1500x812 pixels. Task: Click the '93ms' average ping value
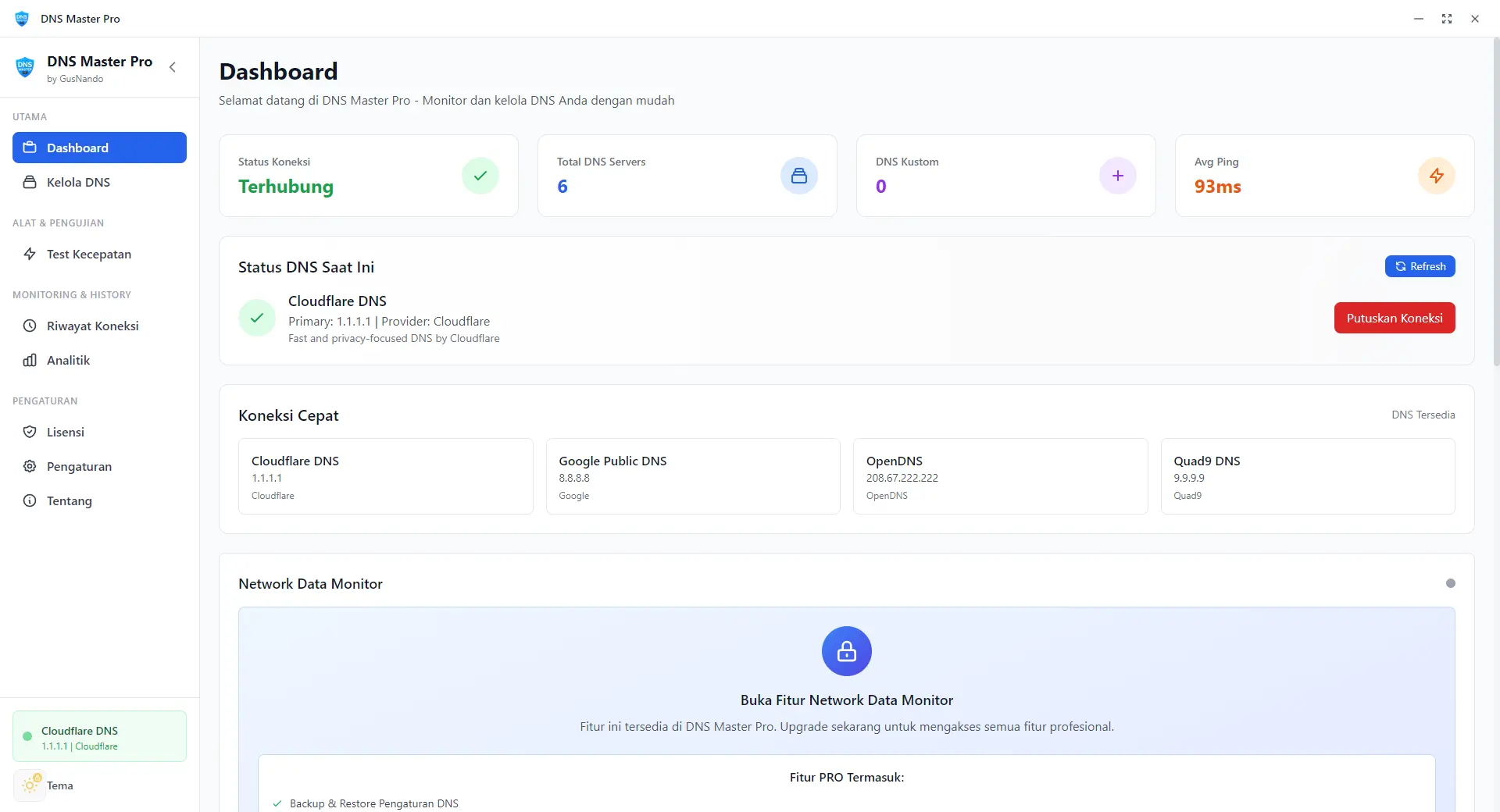pos(1217,187)
